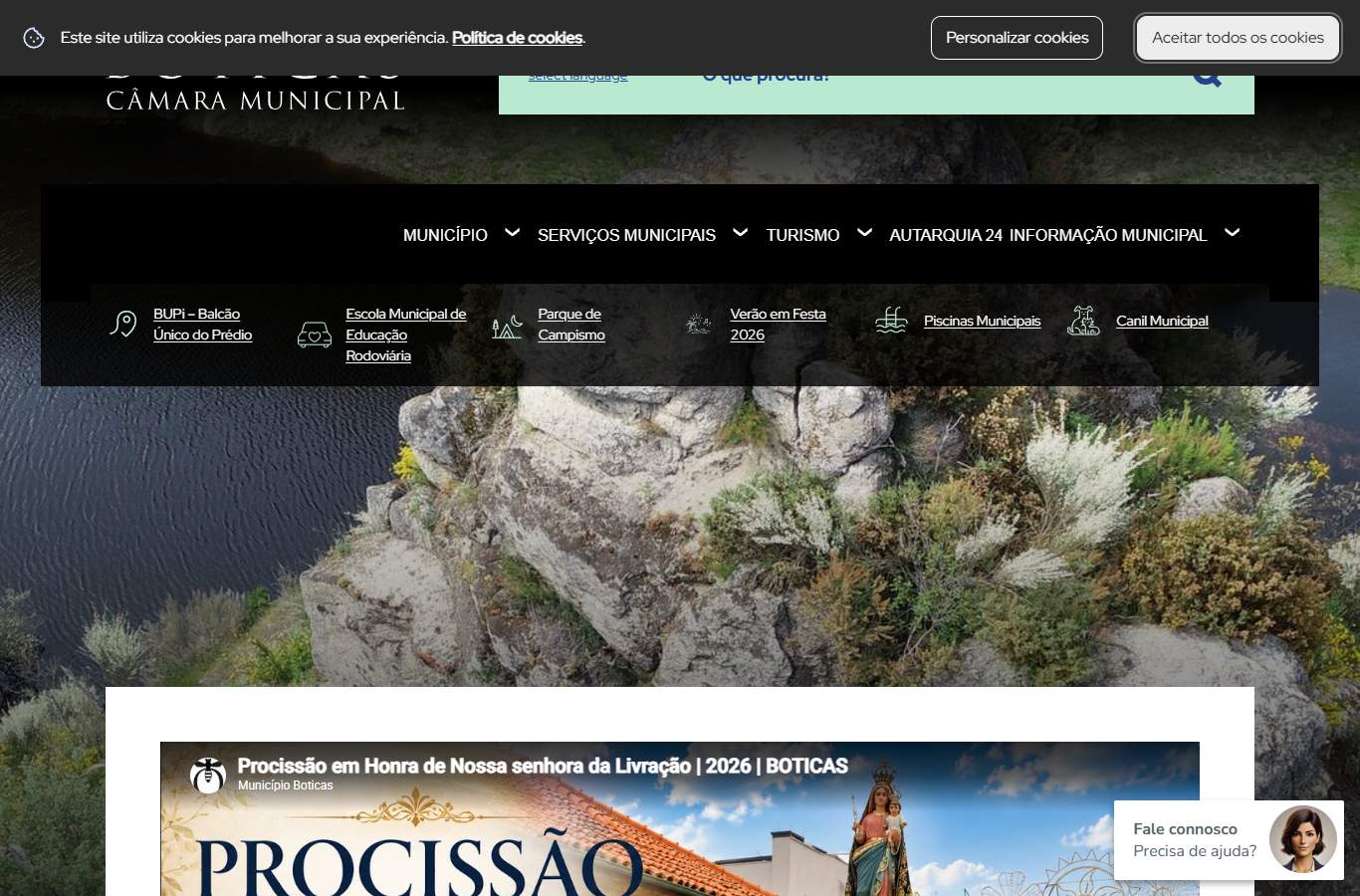The height and width of the screenshot is (896, 1360).
Task: Open the Política de cookies link
Action: [517, 38]
